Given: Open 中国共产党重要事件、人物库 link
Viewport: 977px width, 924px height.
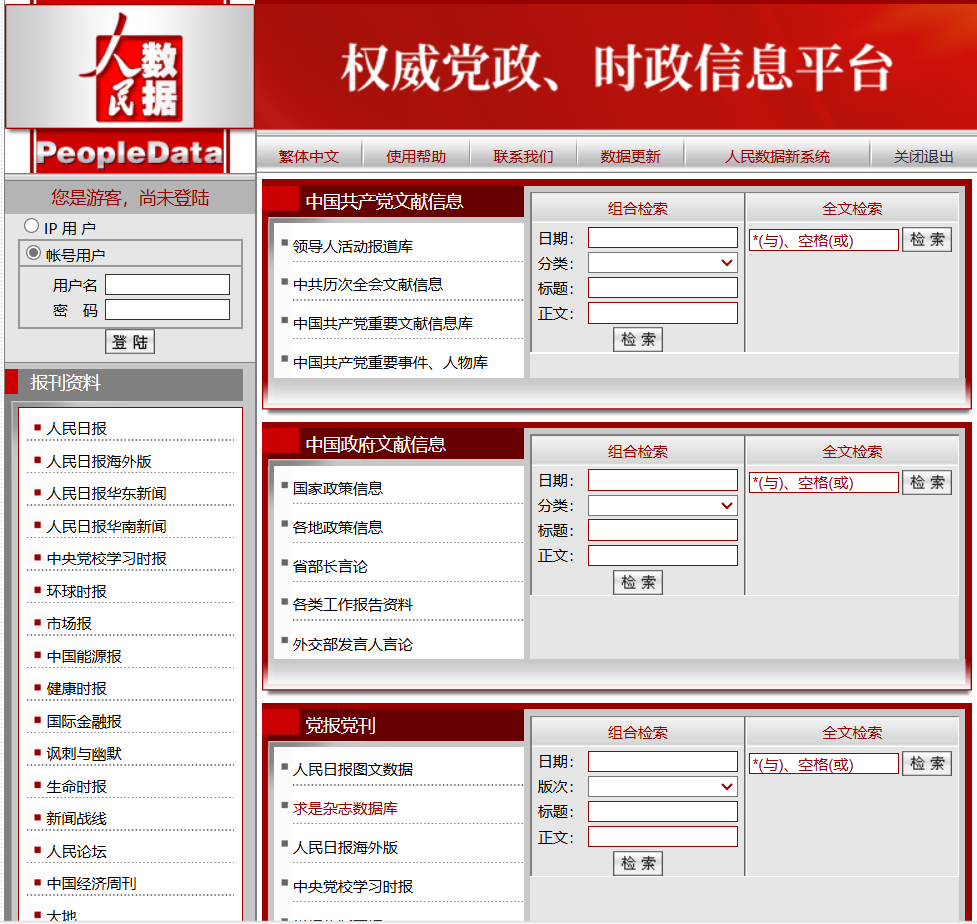Looking at the screenshot, I should pos(390,362).
